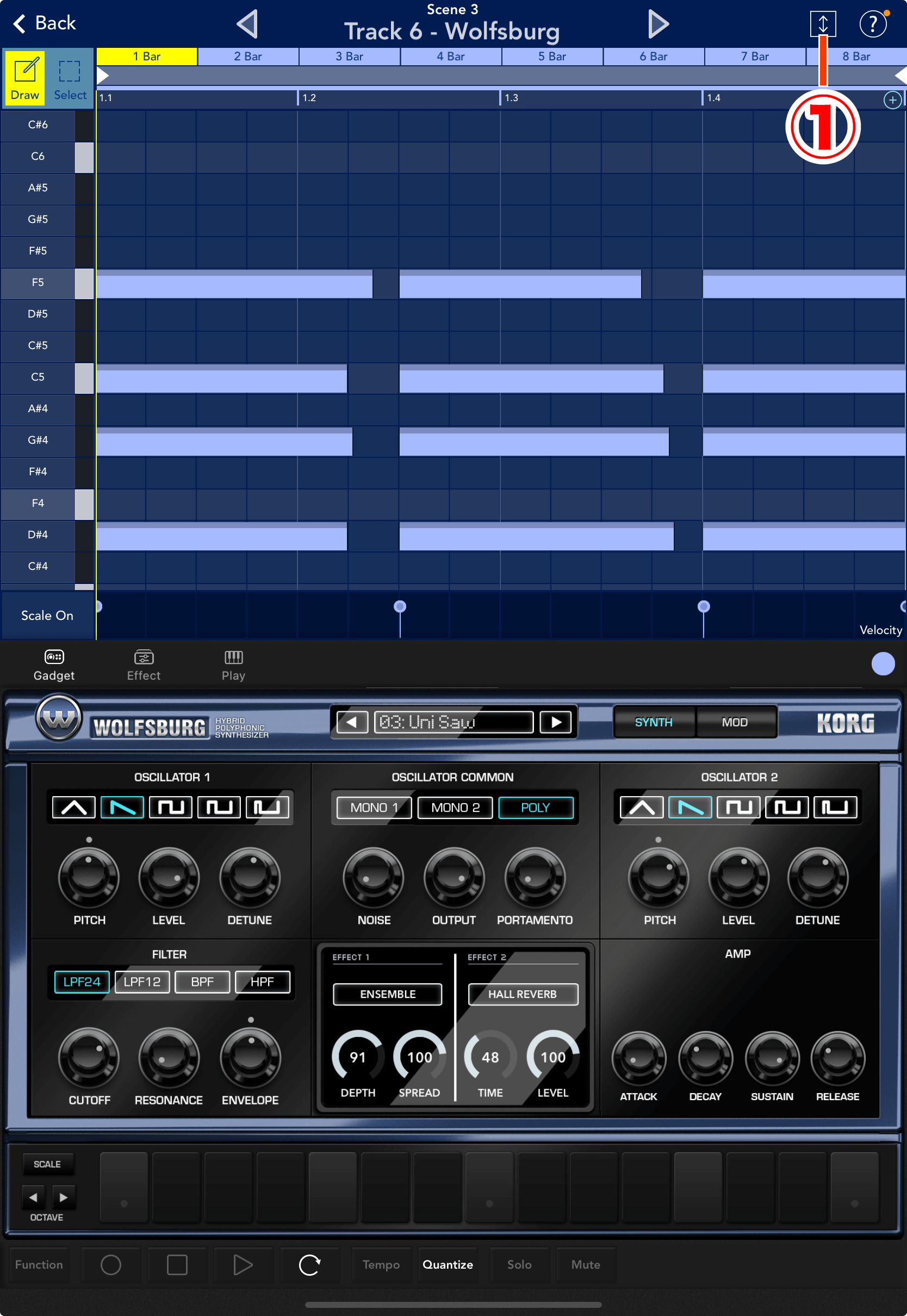907x1316 pixels.
Task: Open the Effect tab
Action: point(144,665)
